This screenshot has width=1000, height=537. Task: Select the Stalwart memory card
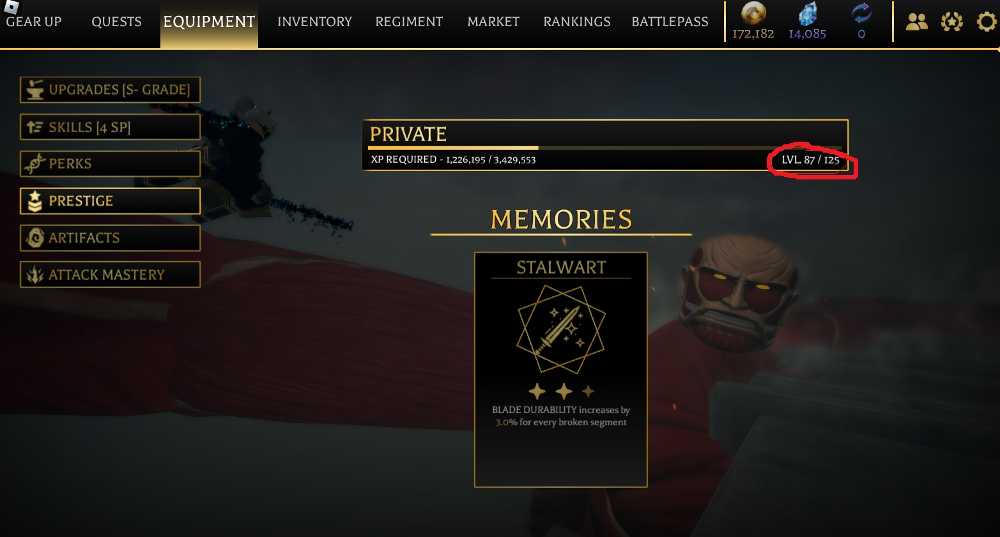pos(561,370)
